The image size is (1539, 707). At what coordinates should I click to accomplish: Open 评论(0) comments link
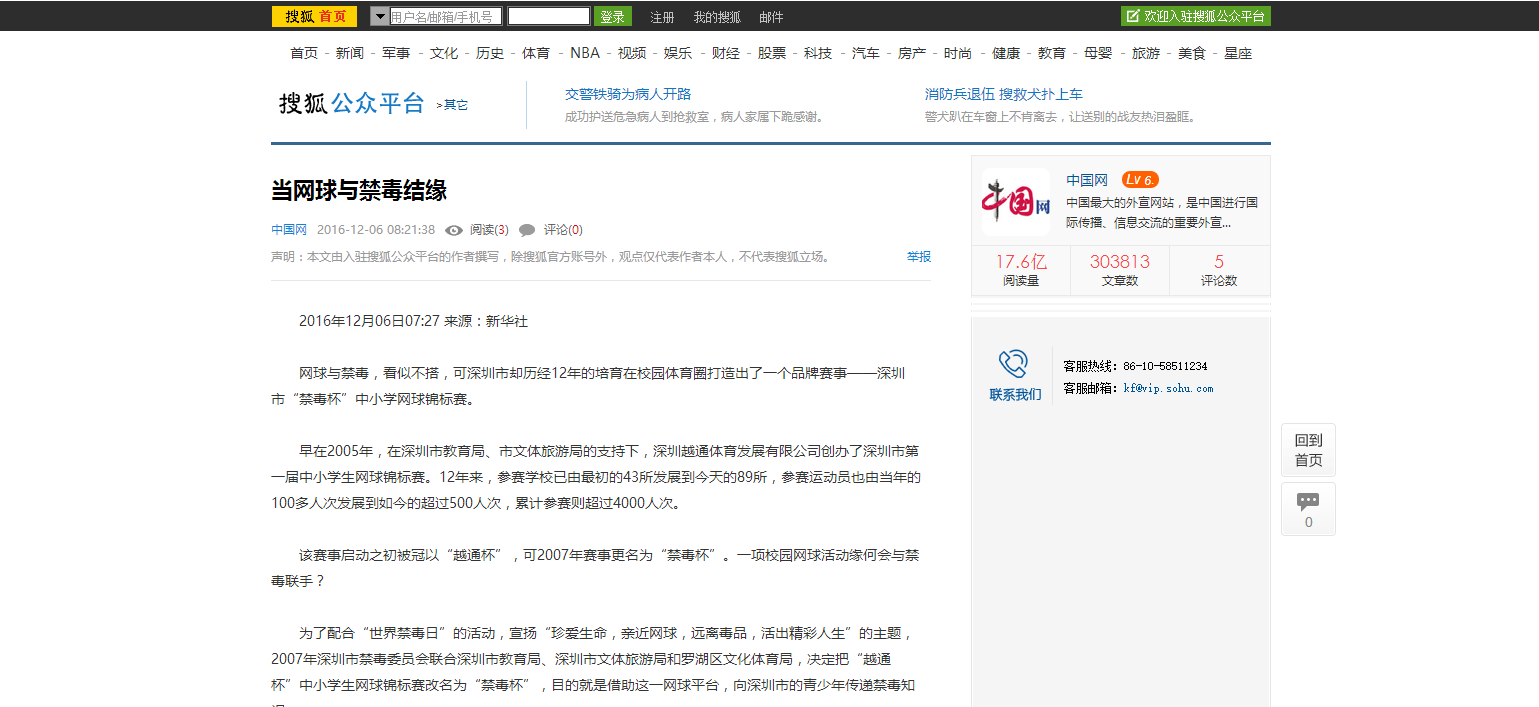click(563, 230)
